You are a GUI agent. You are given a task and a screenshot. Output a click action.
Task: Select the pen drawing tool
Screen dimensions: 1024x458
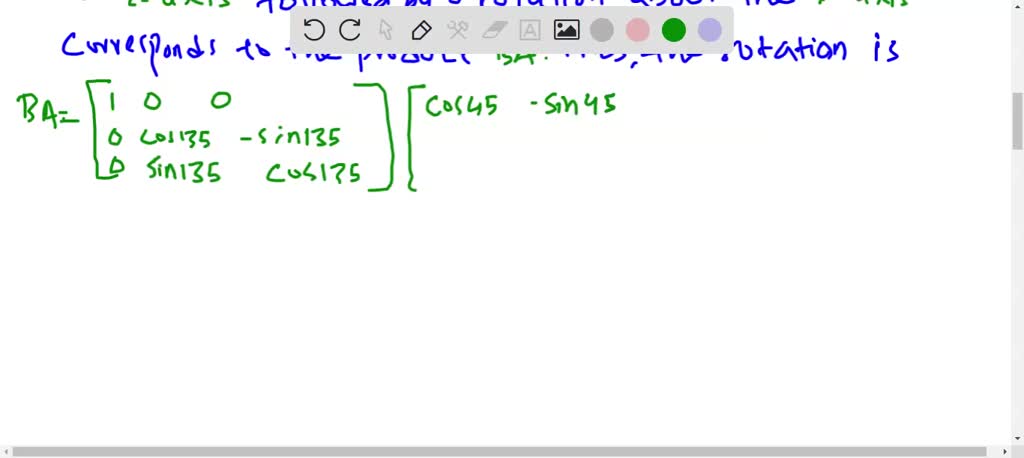pos(422,30)
